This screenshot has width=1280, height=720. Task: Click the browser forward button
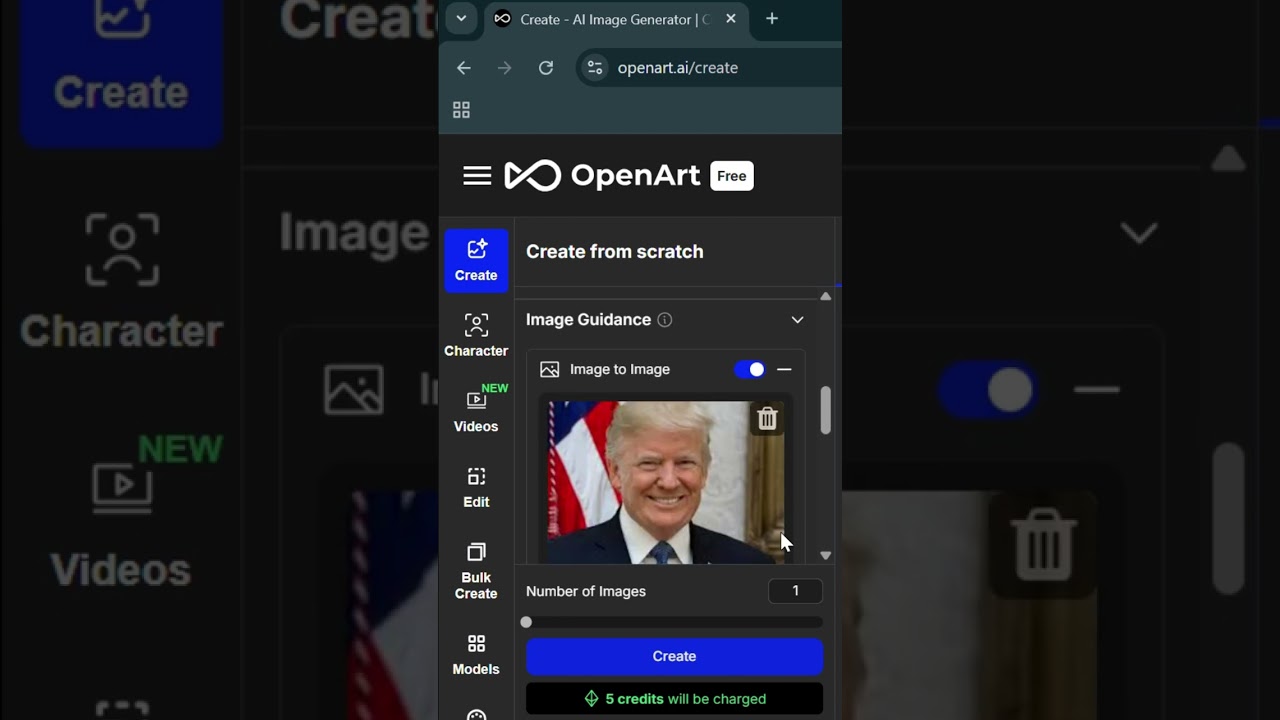[504, 68]
